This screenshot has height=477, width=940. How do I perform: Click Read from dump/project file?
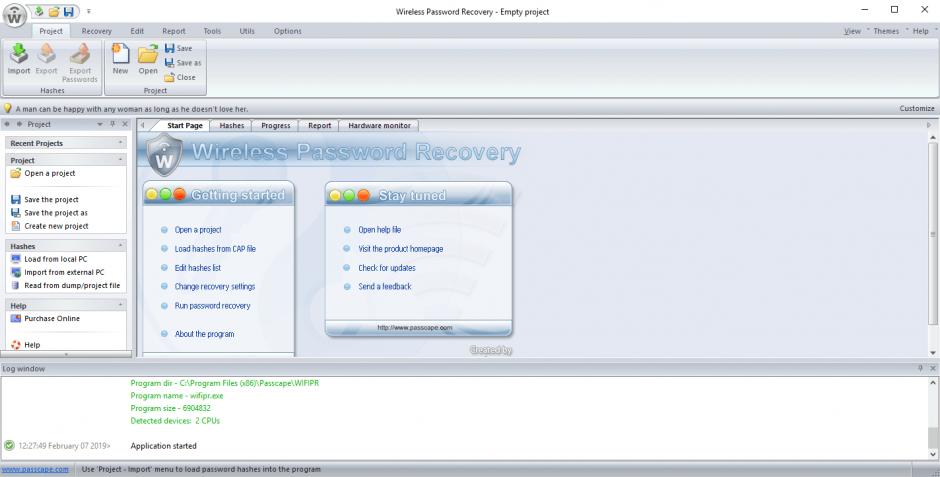click(x=65, y=285)
